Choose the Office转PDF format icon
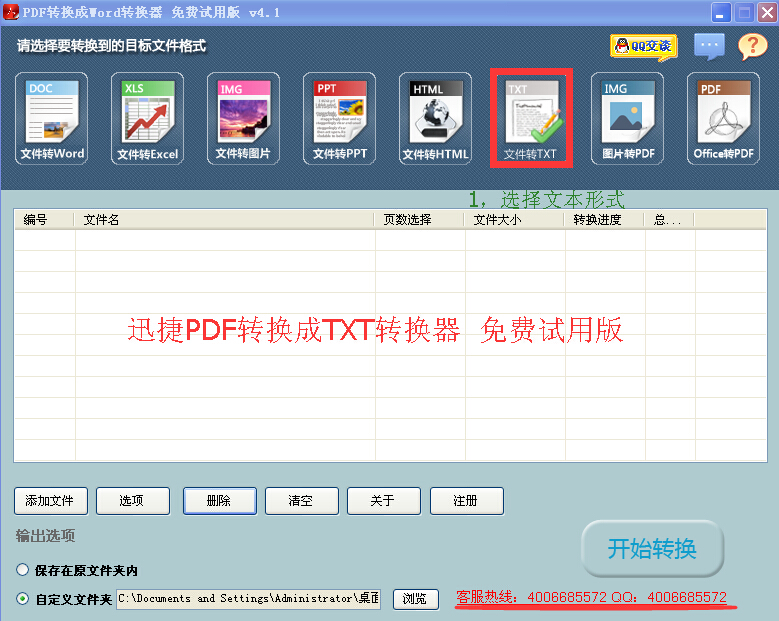This screenshot has height=621, width=779. tap(723, 118)
